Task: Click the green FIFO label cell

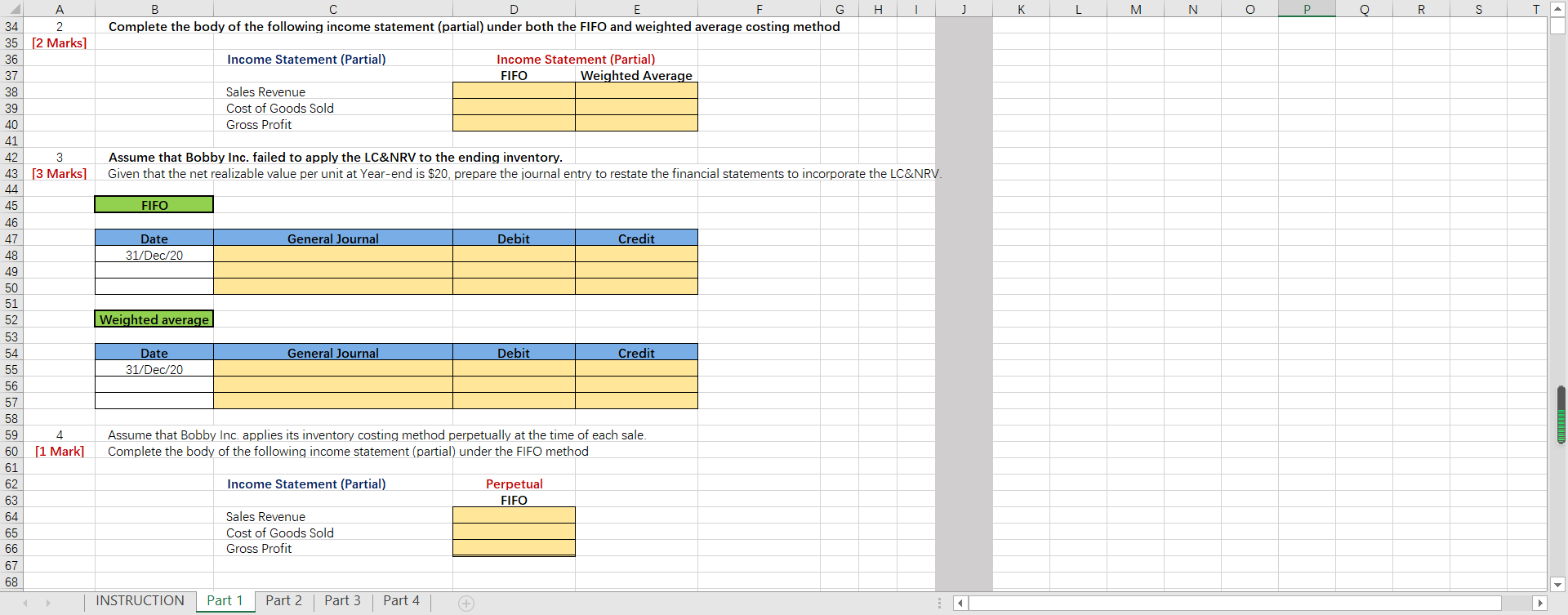Action: click(154, 204)
